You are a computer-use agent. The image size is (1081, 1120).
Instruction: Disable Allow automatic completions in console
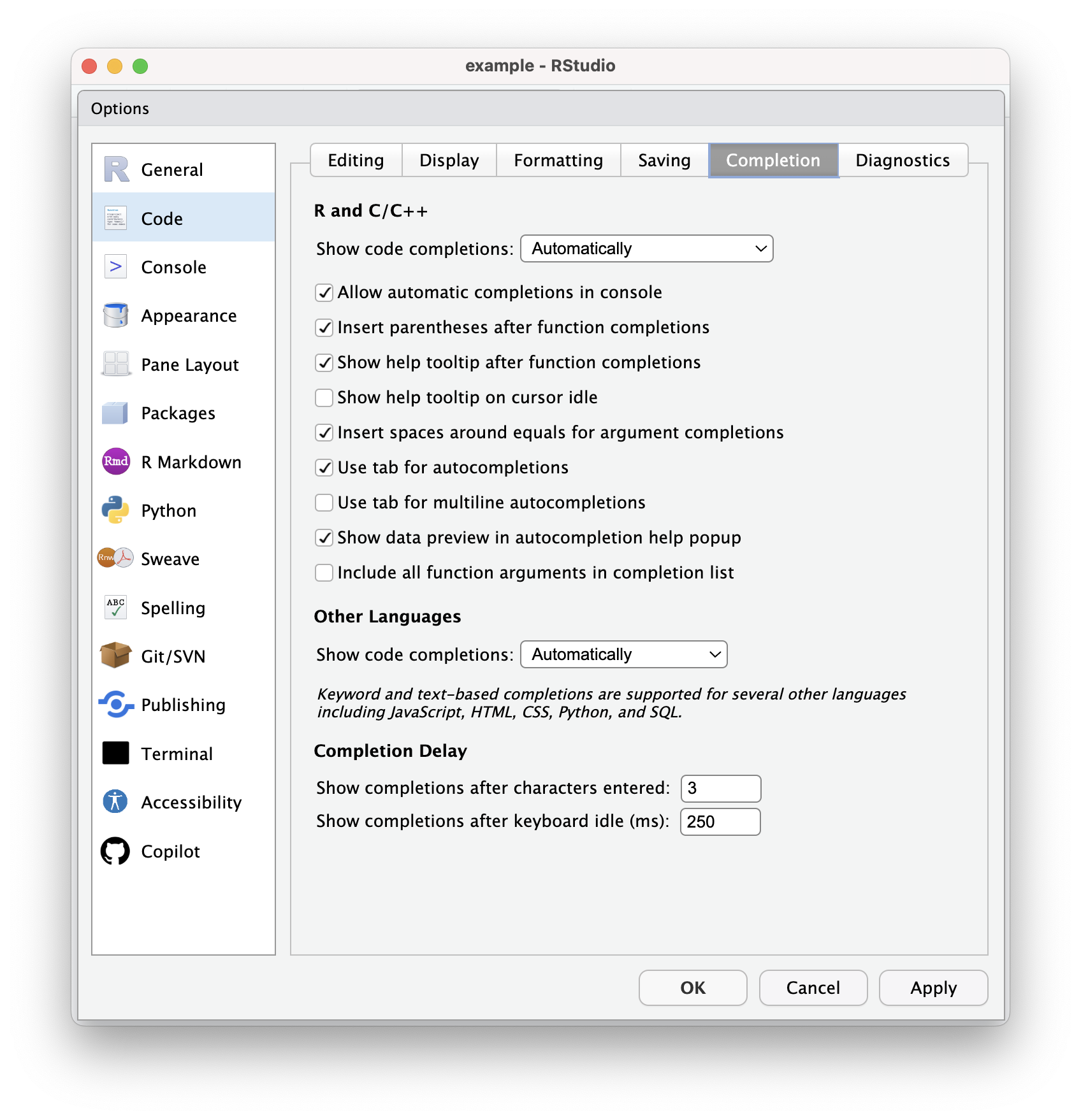(324, 292)
